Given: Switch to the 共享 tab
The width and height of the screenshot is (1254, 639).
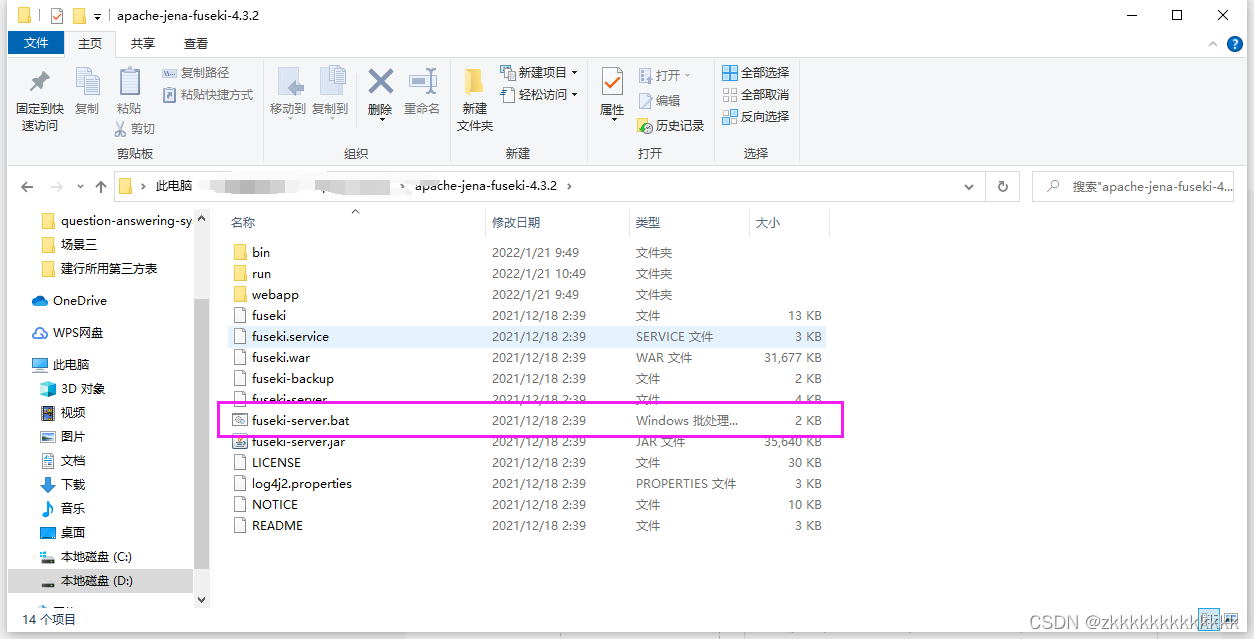Looking at the screenshot, I should point(143,43).
